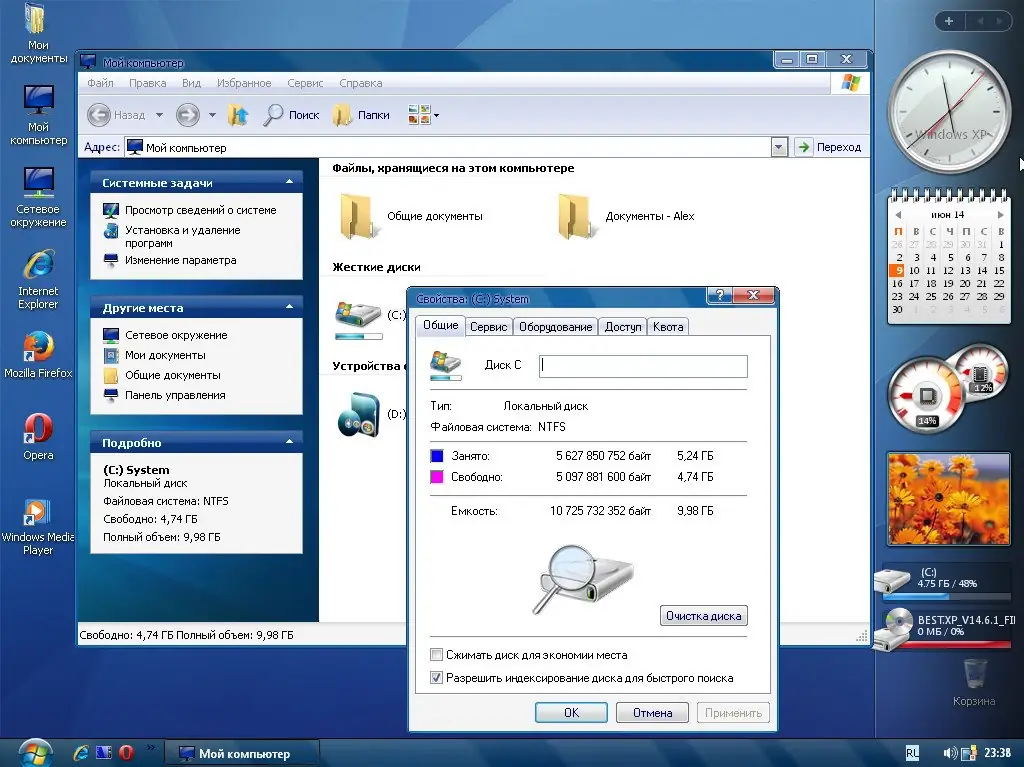Open the views dropdown arrow in toolbar
This screenshot has width=1024, height=767.
(436, 116)
